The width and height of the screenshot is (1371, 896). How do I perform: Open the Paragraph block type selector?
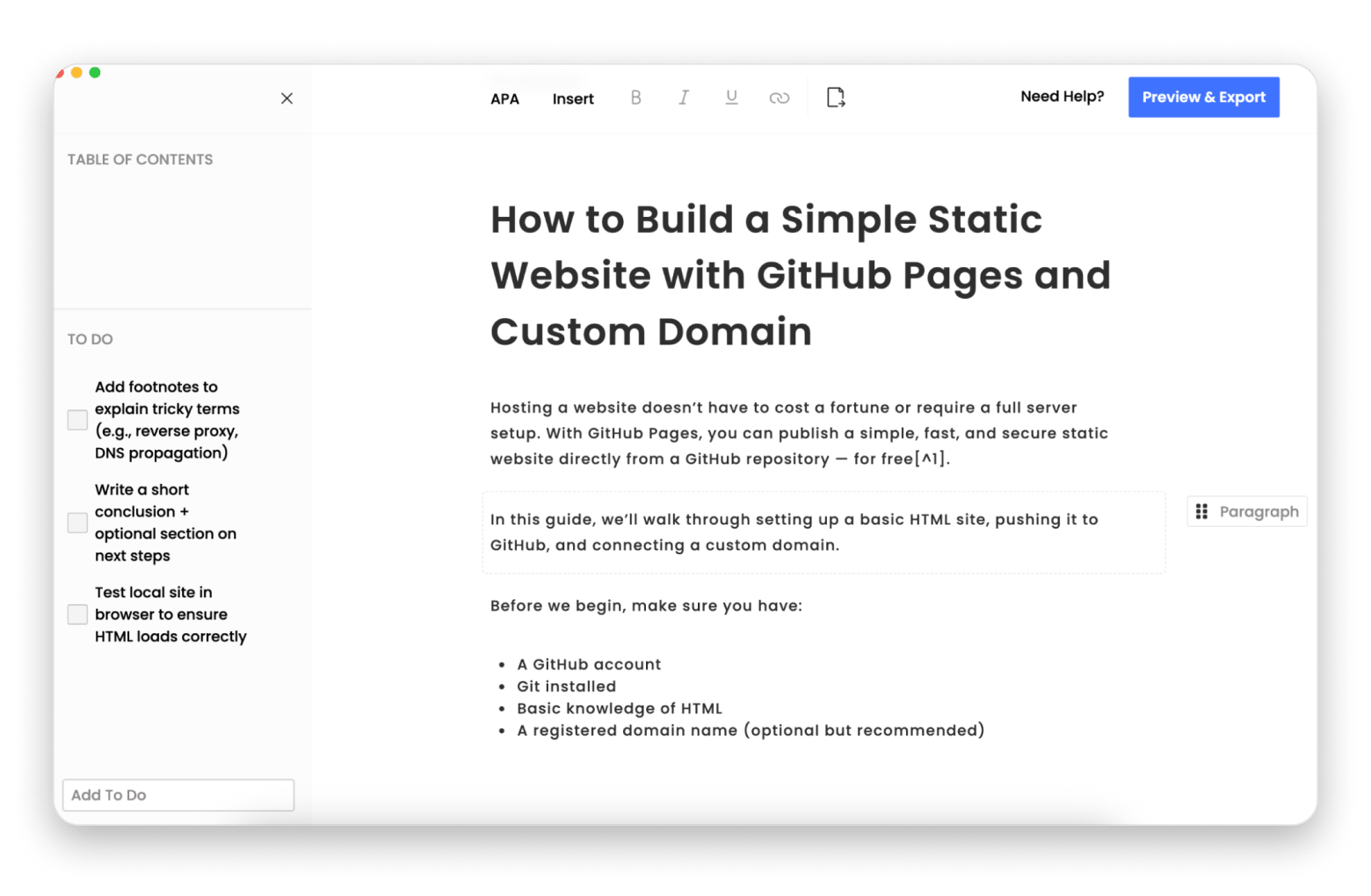tap(1247, 511)
